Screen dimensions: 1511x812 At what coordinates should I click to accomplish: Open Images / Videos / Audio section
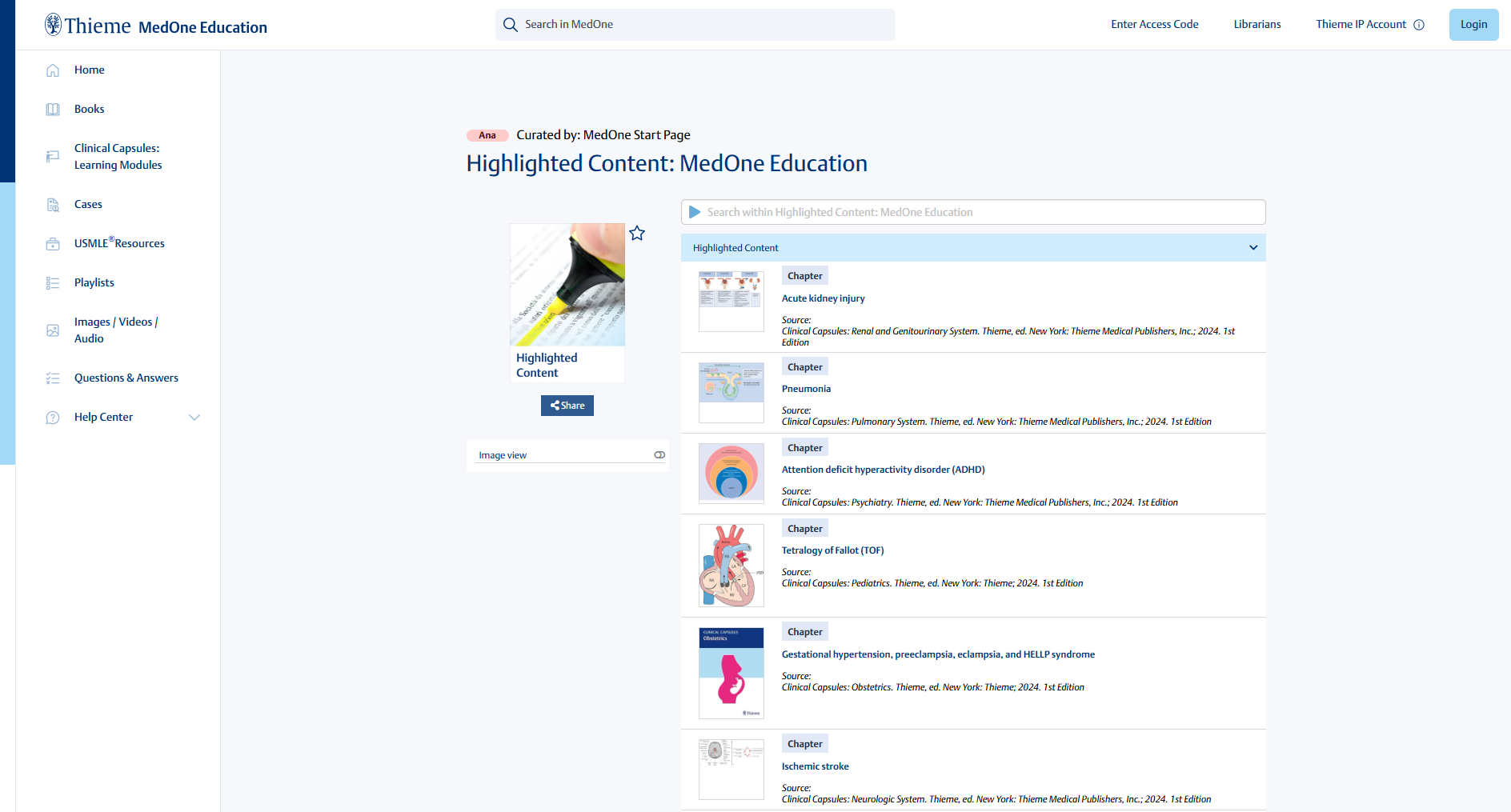pyautogui.click(x=116, y=330)
